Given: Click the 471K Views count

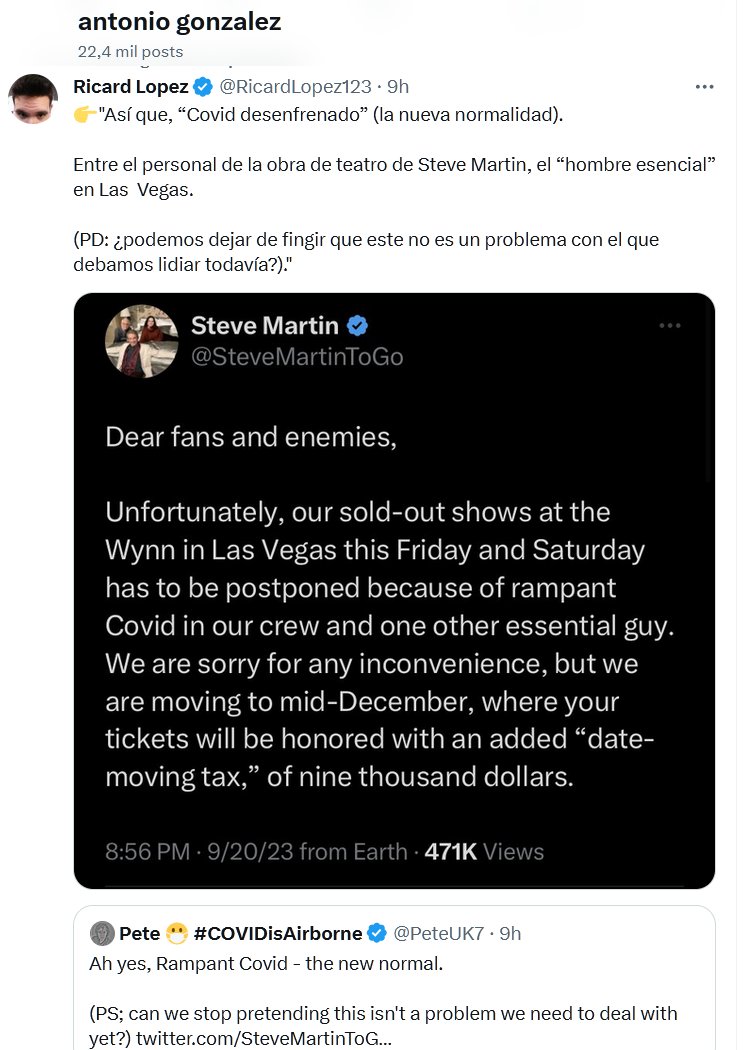Looking at the screenshot, I should point(484,852).
